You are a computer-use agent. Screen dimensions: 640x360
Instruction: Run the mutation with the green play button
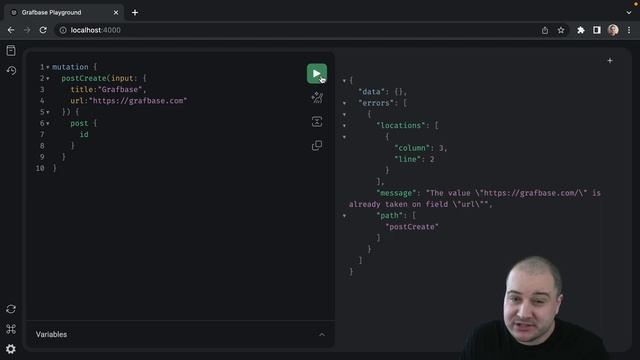(316, 73)
